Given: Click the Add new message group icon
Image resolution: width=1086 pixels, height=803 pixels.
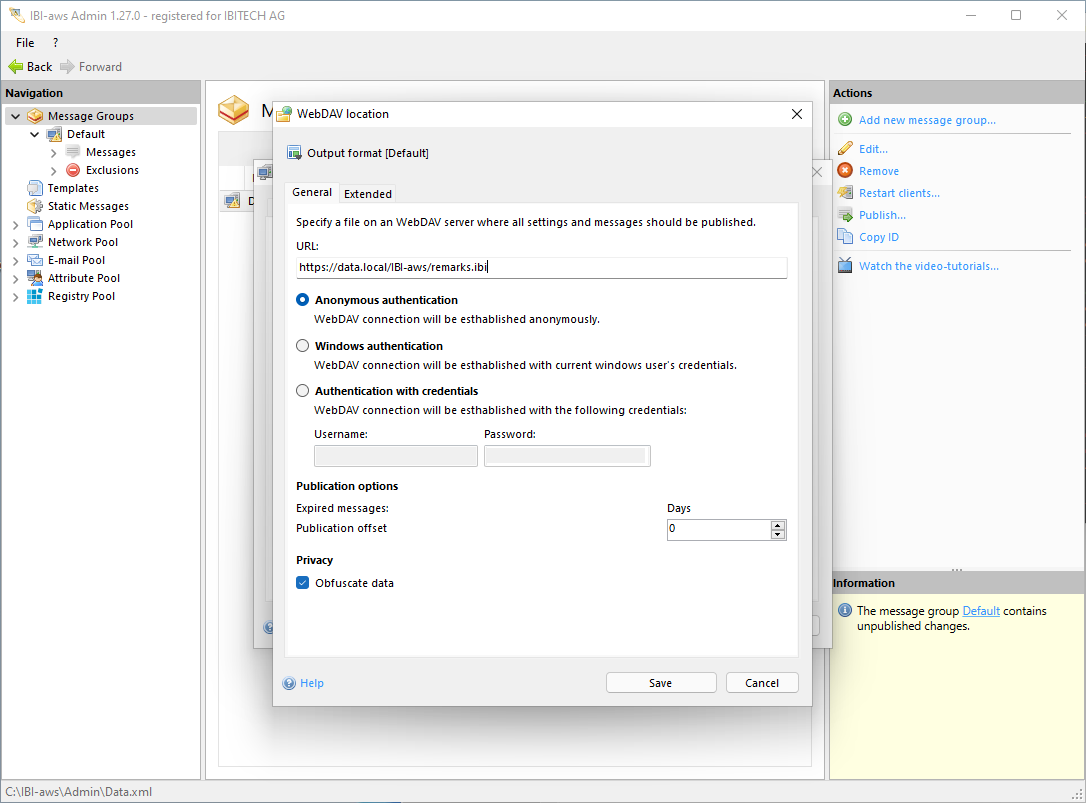Looking at the screenshot, I should 845,120.
